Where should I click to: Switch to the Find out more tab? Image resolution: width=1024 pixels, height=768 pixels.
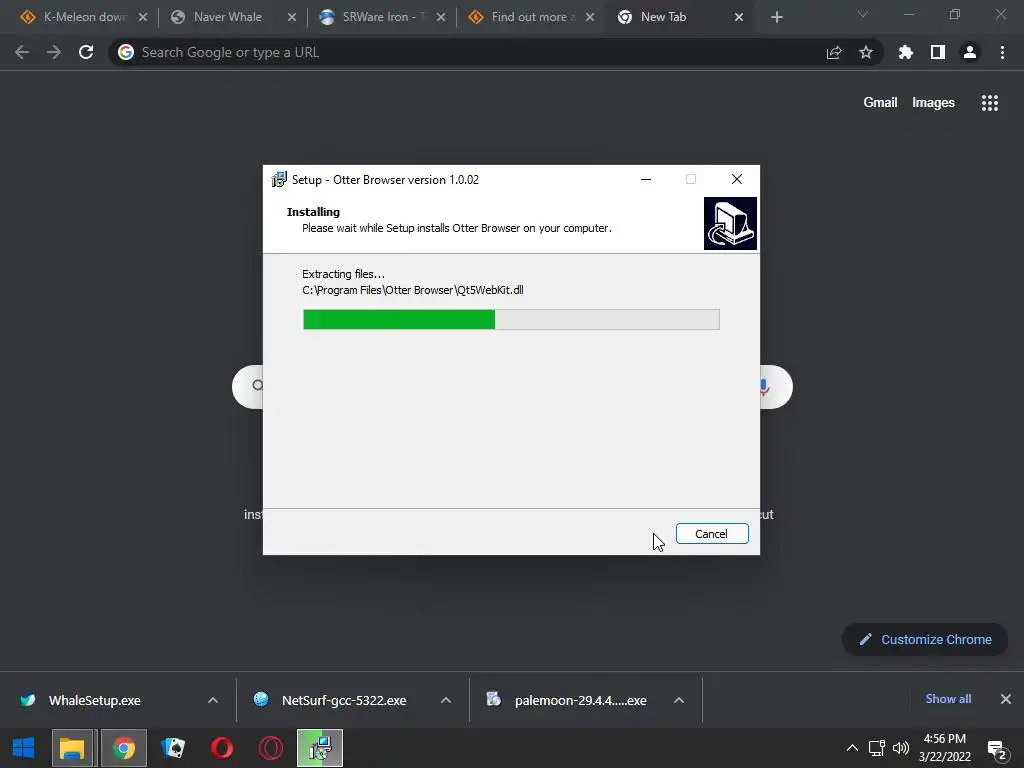530,17
